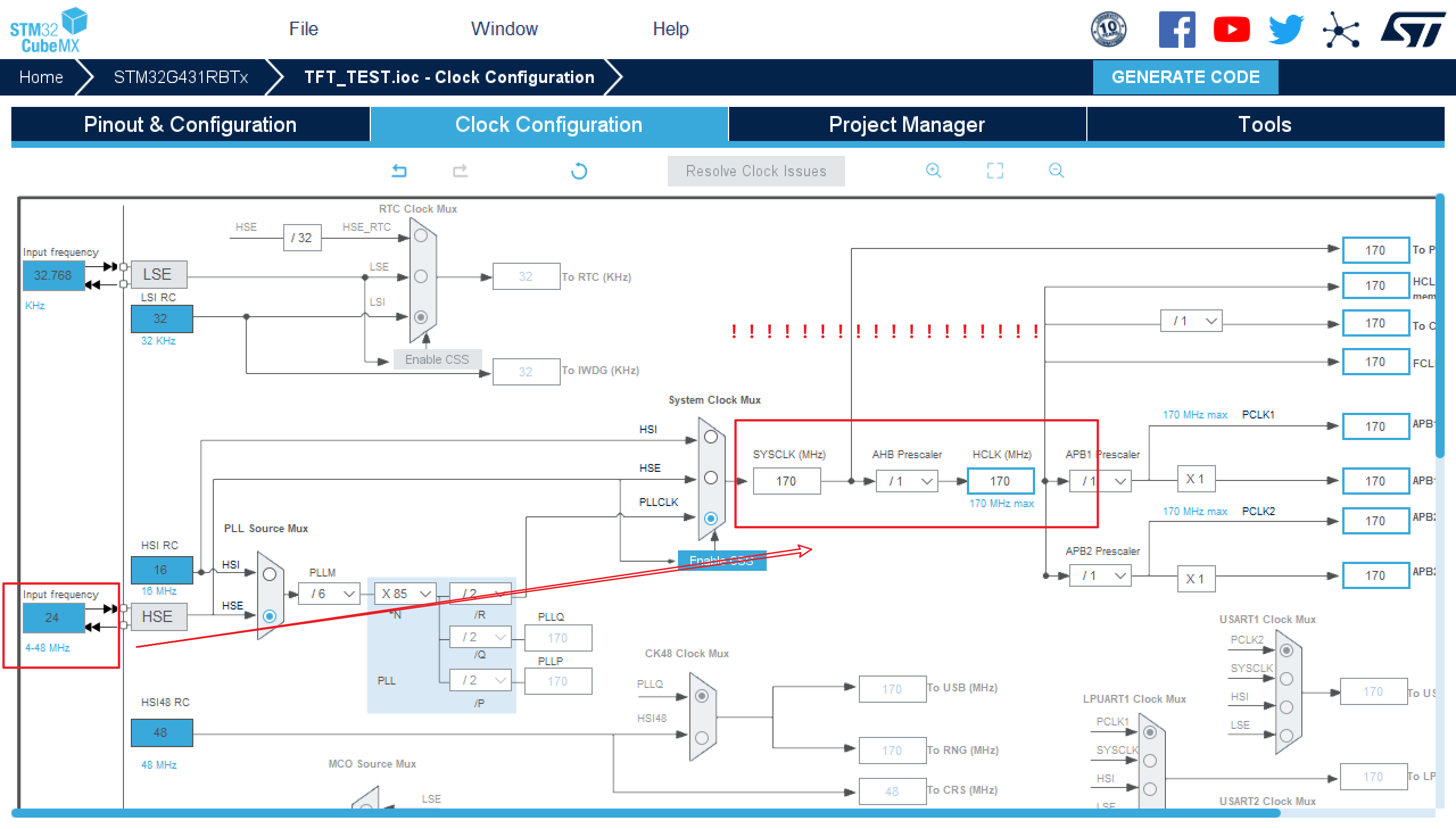Image resolution: width=1456 pixels, height=829 pixels.
Task: Open the PLLM /6 divider dropdown
Action: [330, 594]
